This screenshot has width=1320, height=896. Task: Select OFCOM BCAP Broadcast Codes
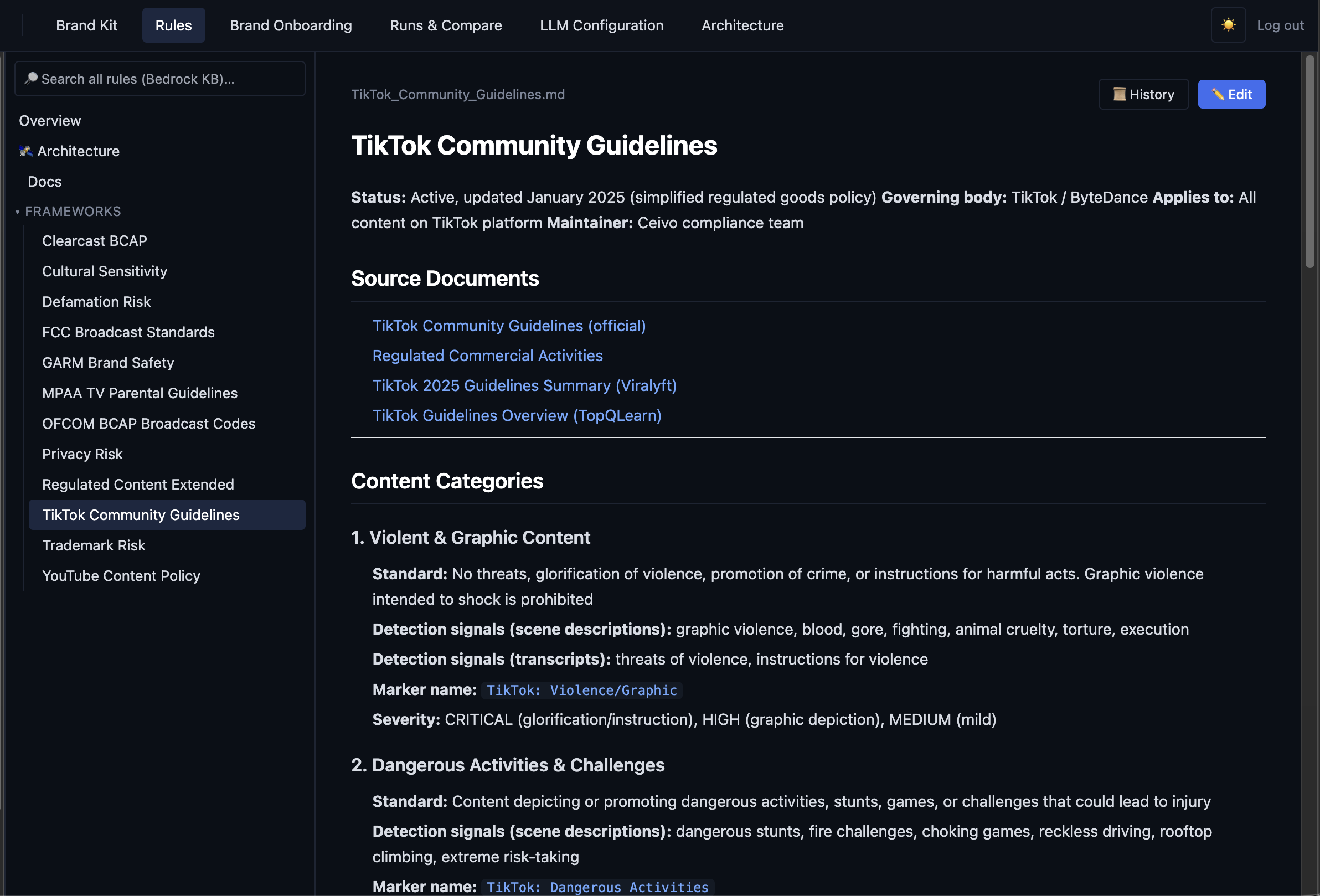167,423
